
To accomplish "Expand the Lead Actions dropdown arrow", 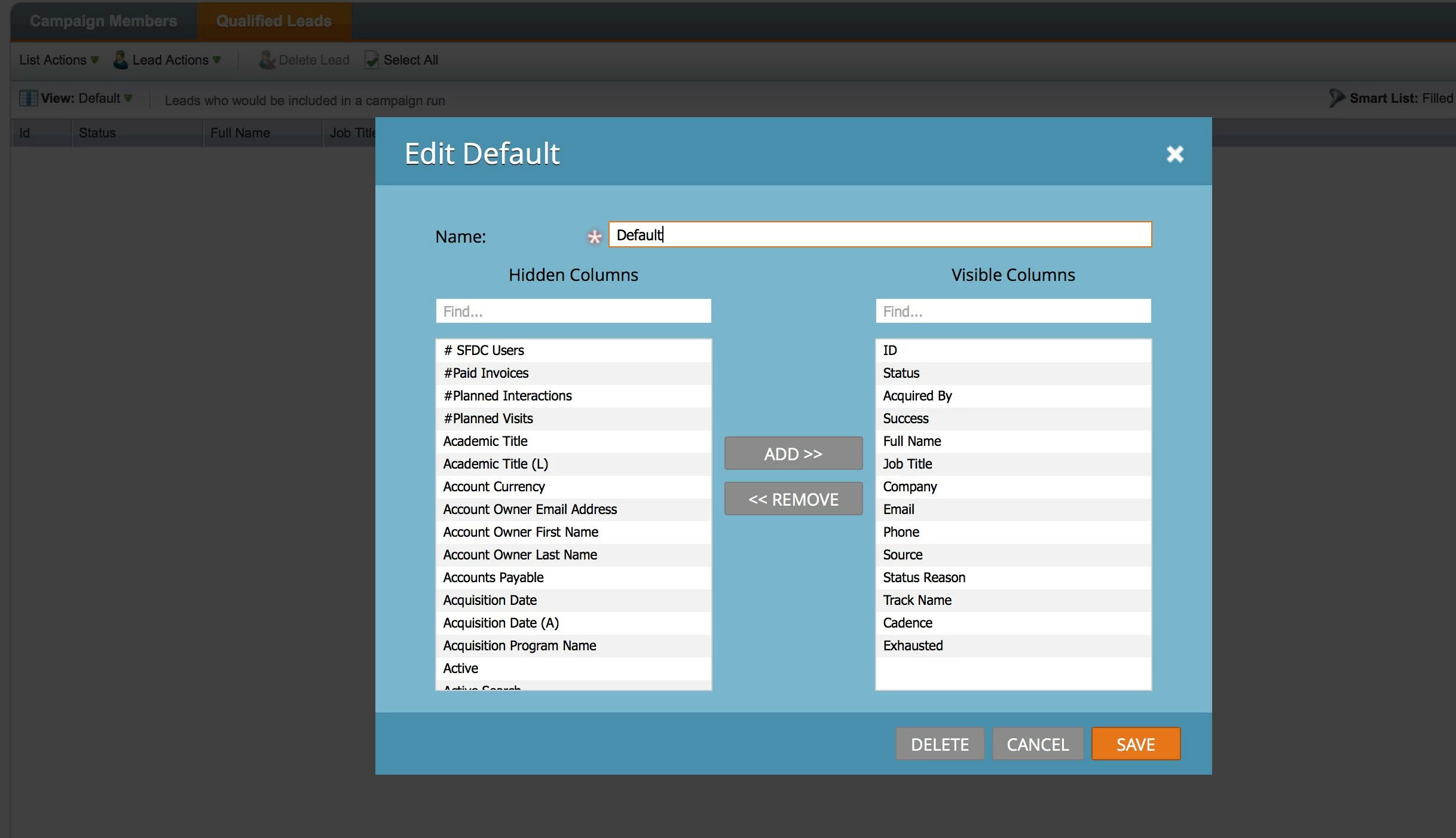I will click(217, 60).
